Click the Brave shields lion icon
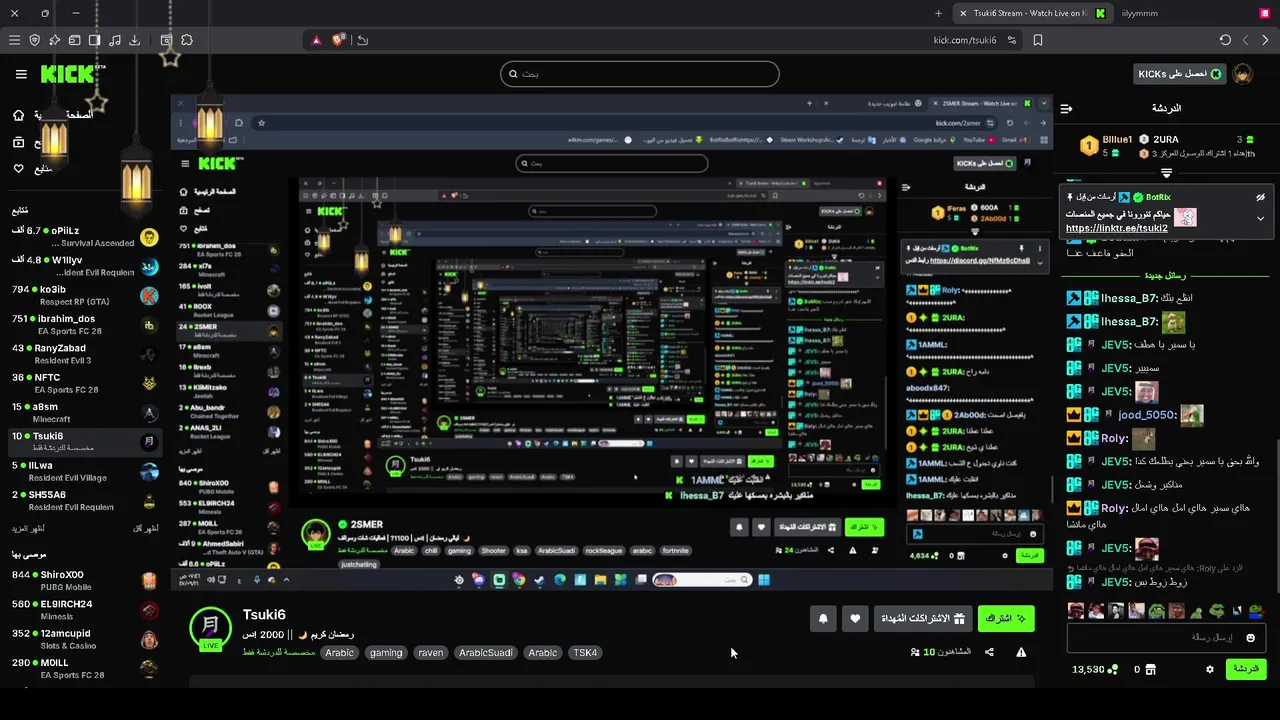The height and width of the screenshot is (720, 1280). pyautogui.click(x=339, y=40)
